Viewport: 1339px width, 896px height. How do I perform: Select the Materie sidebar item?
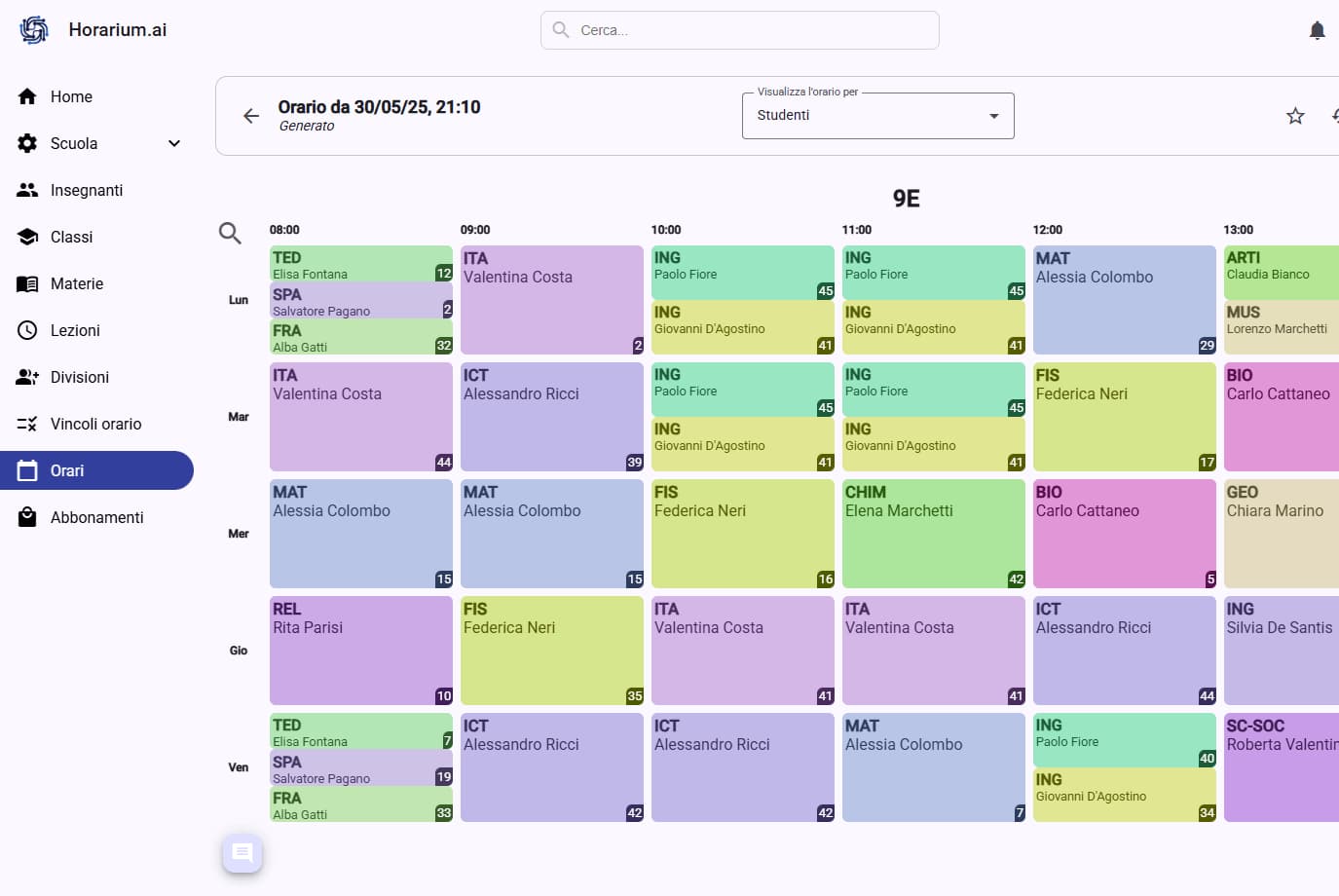76,283
